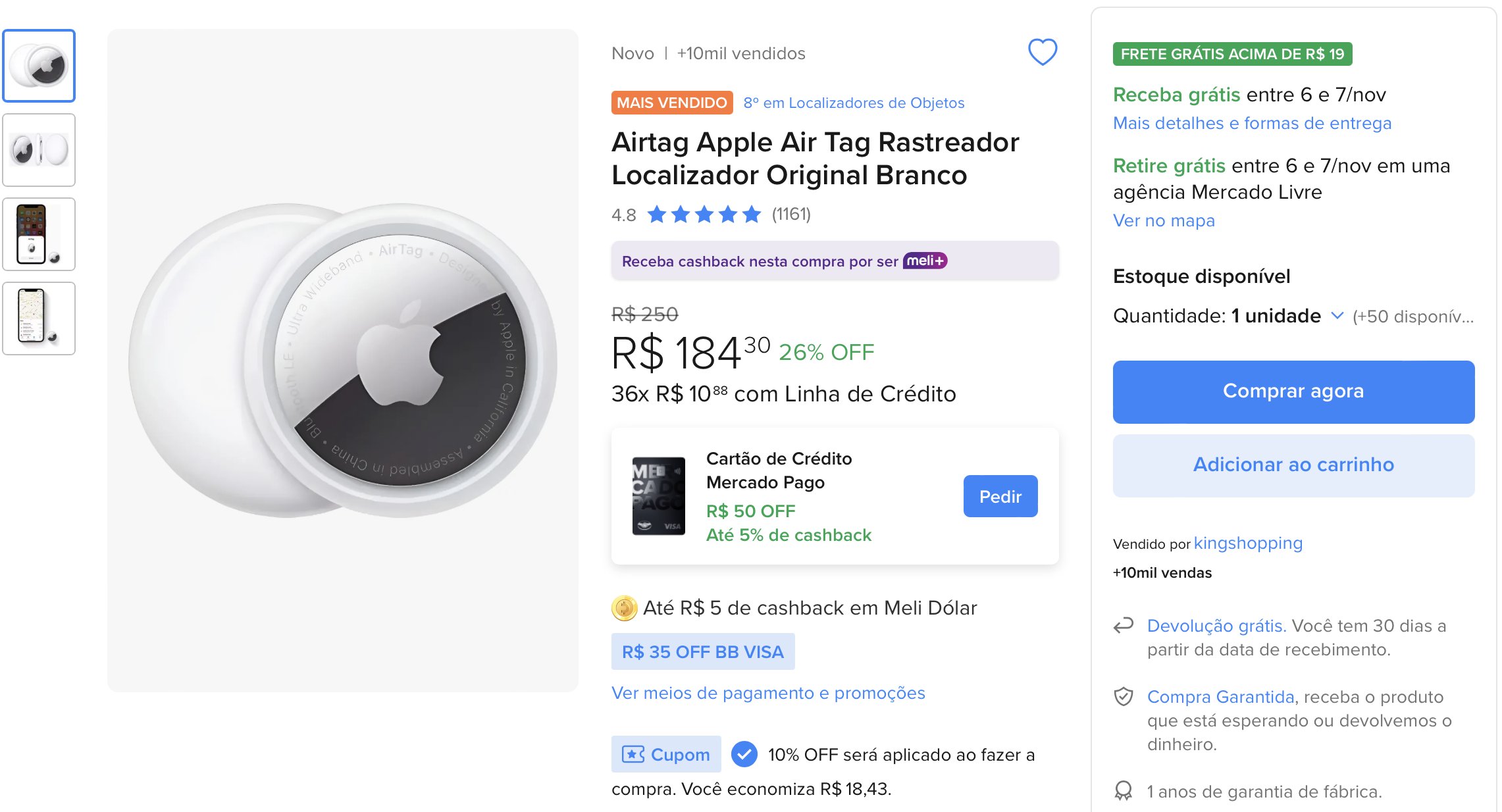Click the Mercado Pago card image
This screenshot has width=1502, height=812.
pos(658,496)
